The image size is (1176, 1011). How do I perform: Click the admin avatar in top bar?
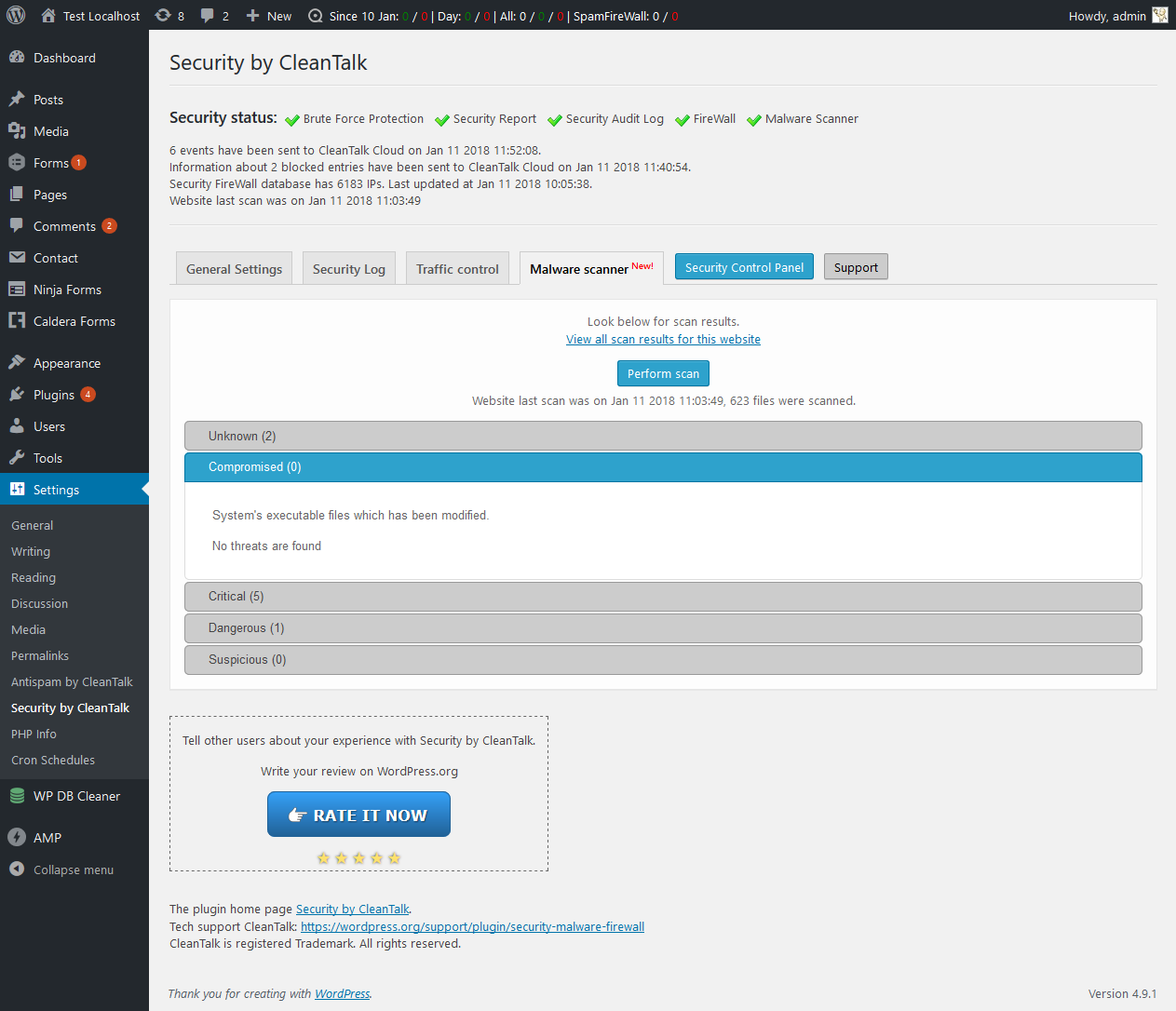click(x=1160, y=15)
